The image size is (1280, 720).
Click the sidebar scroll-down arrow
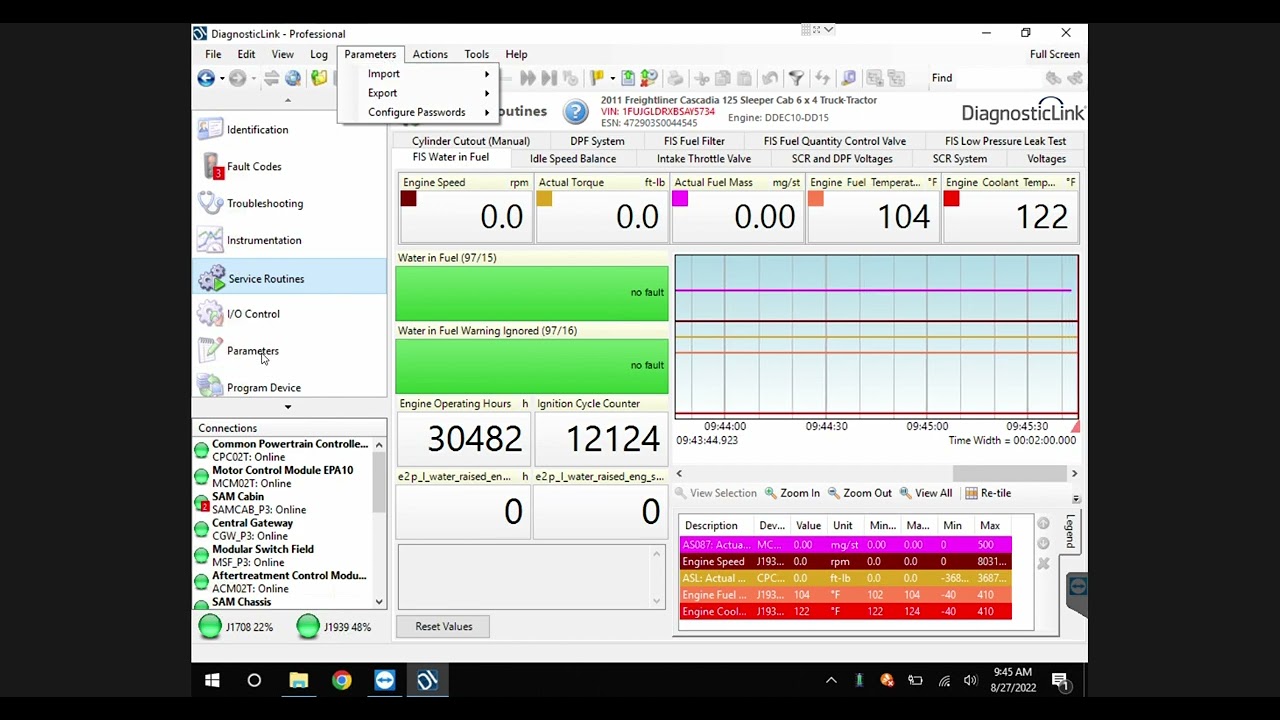pos(288,407)
